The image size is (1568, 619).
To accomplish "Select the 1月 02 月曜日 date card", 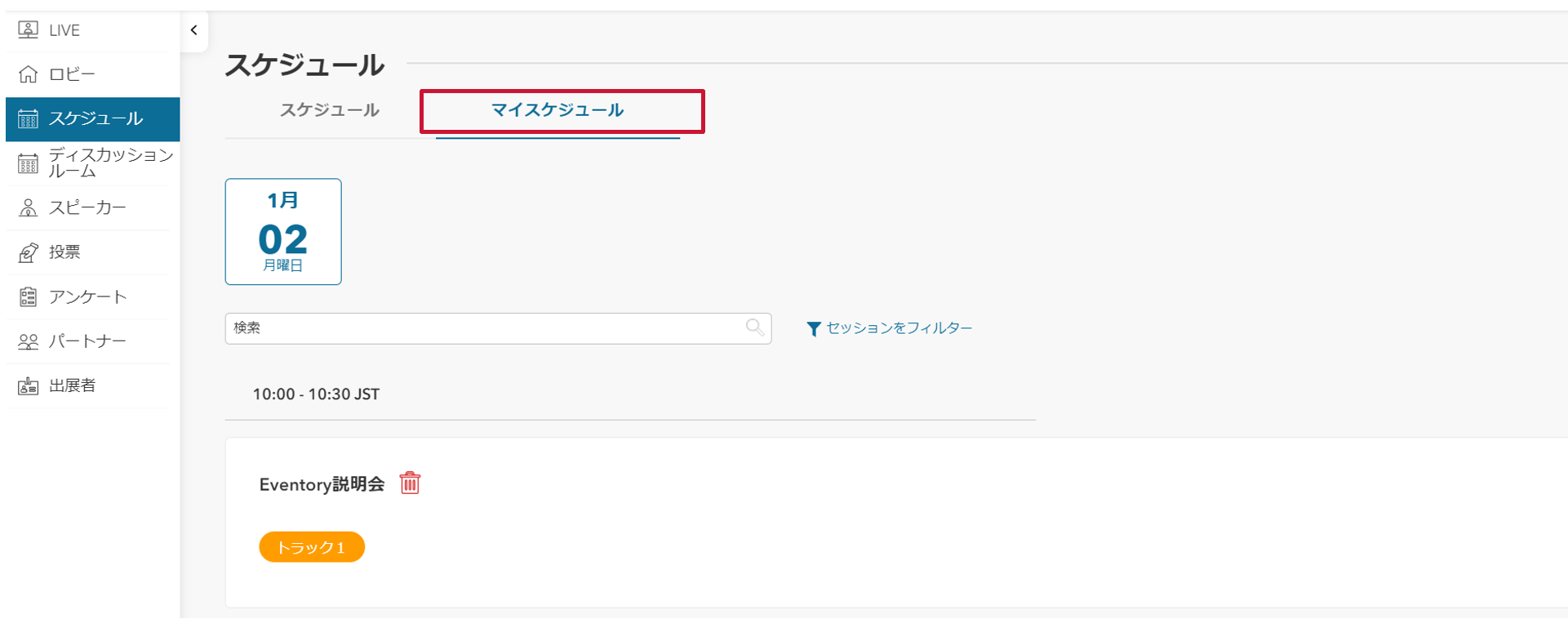I will point(283,232).
